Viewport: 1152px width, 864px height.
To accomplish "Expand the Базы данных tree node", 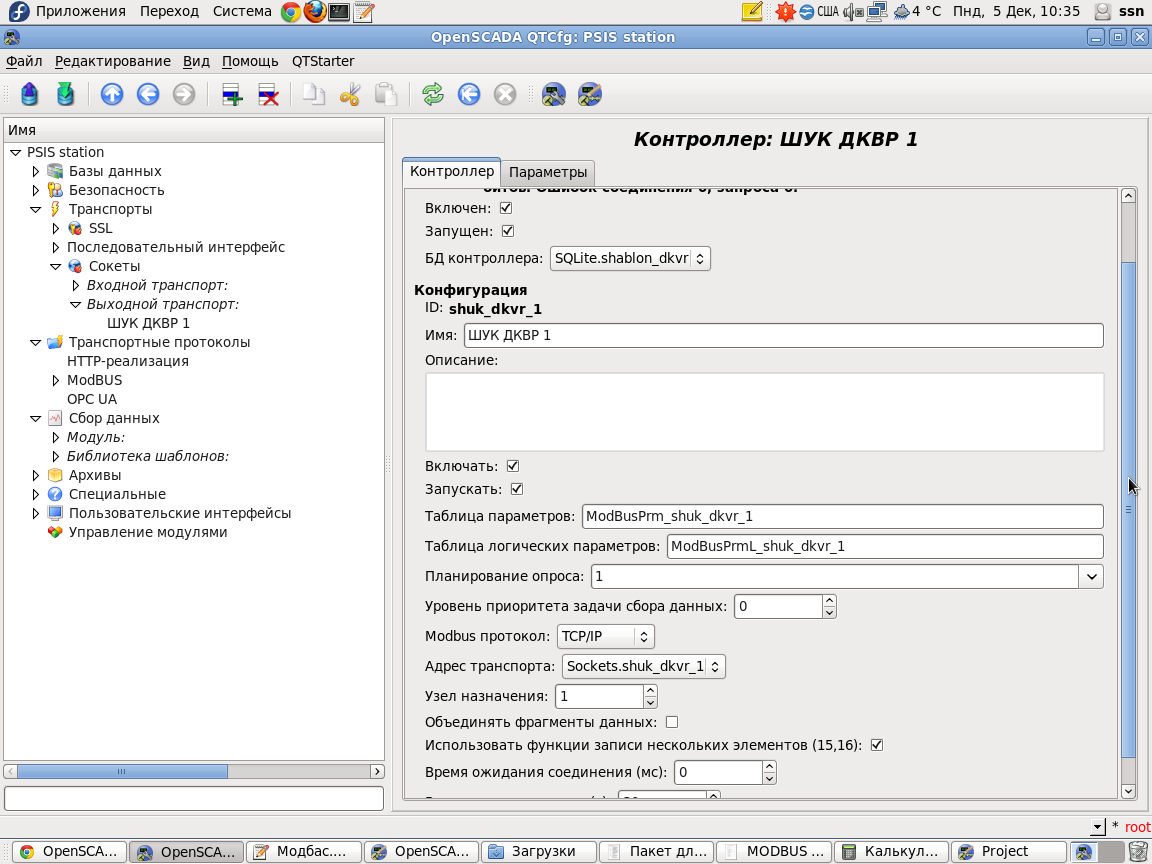I will pyautogui.click(x=36, y=171).
